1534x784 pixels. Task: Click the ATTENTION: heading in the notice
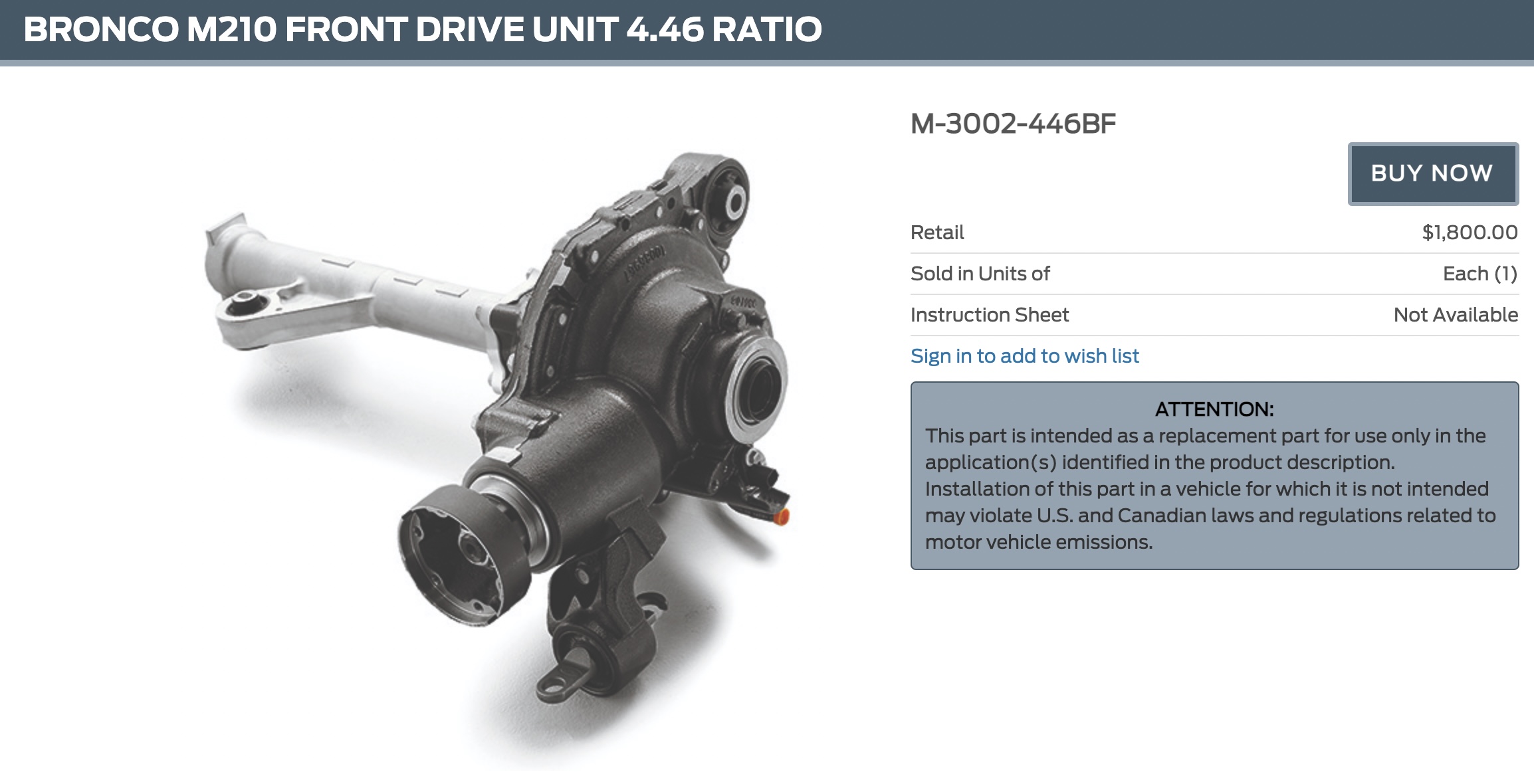point(1214,409)
